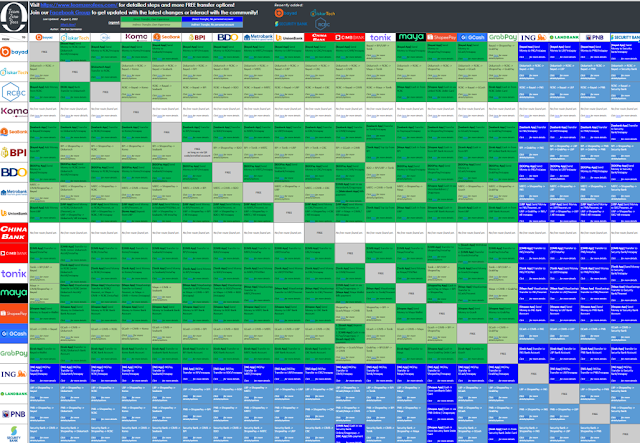Select the maya column header logo

coord(411,37)
